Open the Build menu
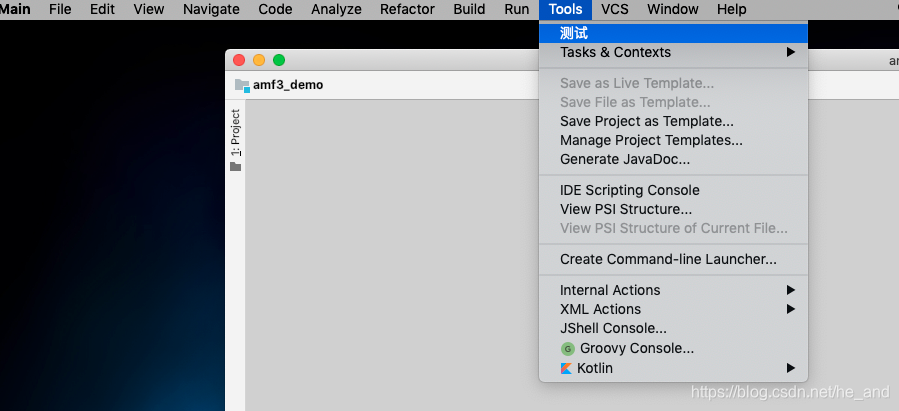 (469, 9)
